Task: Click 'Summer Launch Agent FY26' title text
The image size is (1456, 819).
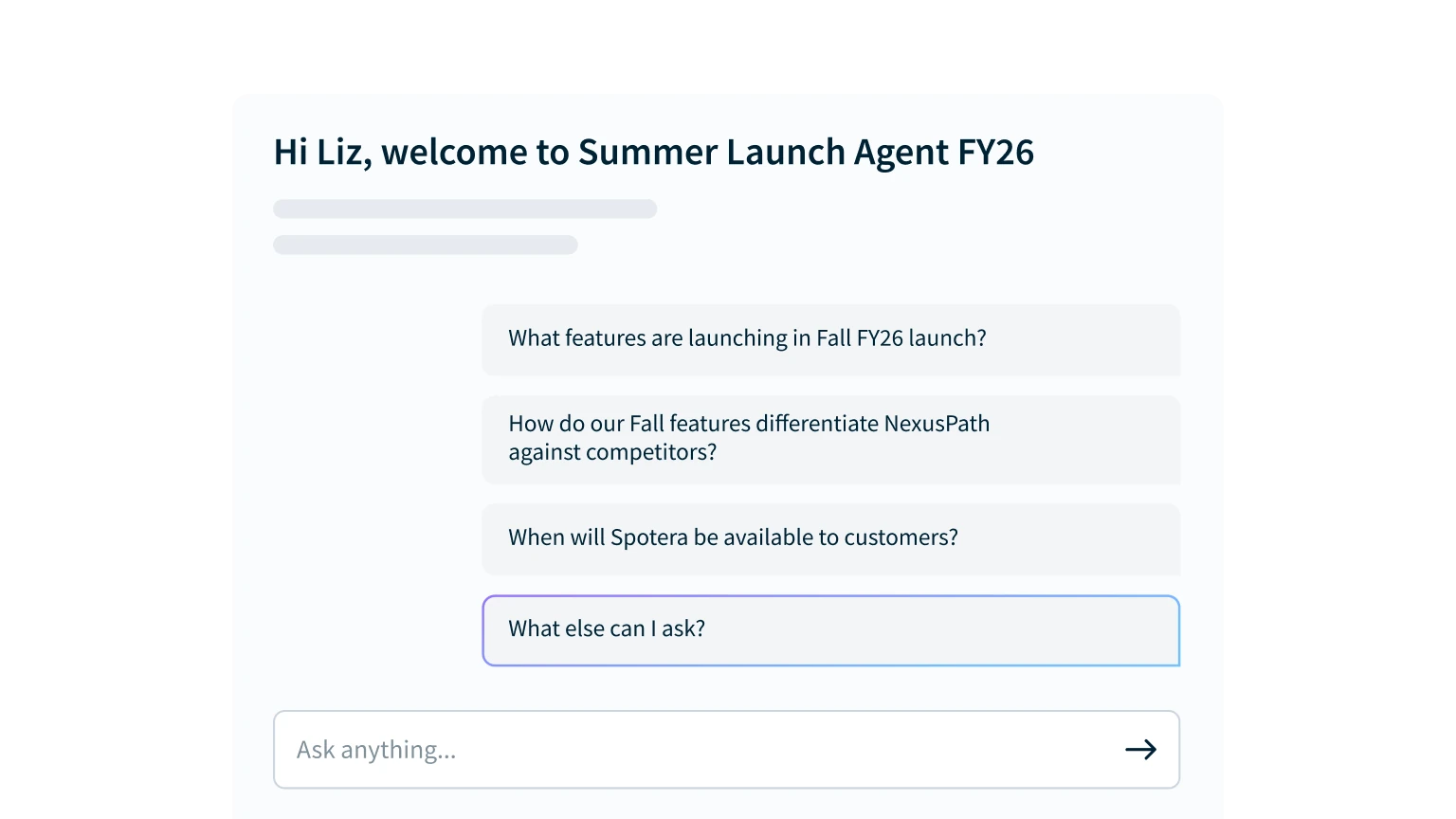Action: pyautogui.click(x=806, y=153)
